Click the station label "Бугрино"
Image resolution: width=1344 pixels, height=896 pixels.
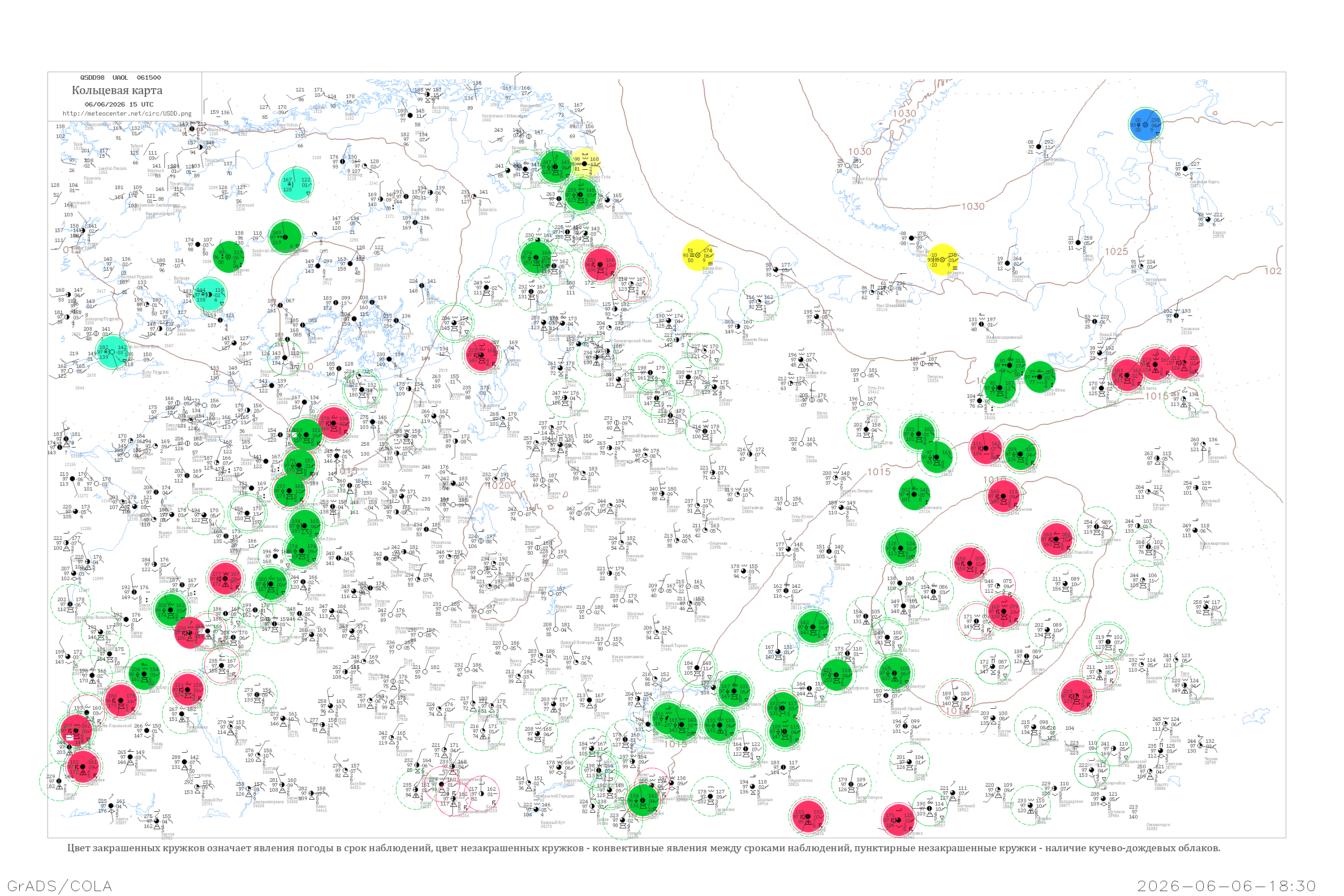[x=788, y=283]
